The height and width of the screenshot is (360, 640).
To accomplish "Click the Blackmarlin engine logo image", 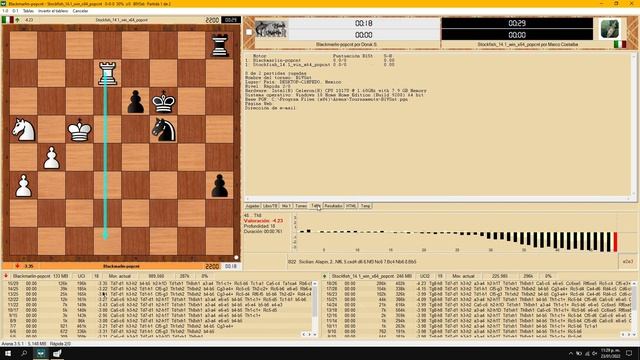I will [x=271, y=29].
